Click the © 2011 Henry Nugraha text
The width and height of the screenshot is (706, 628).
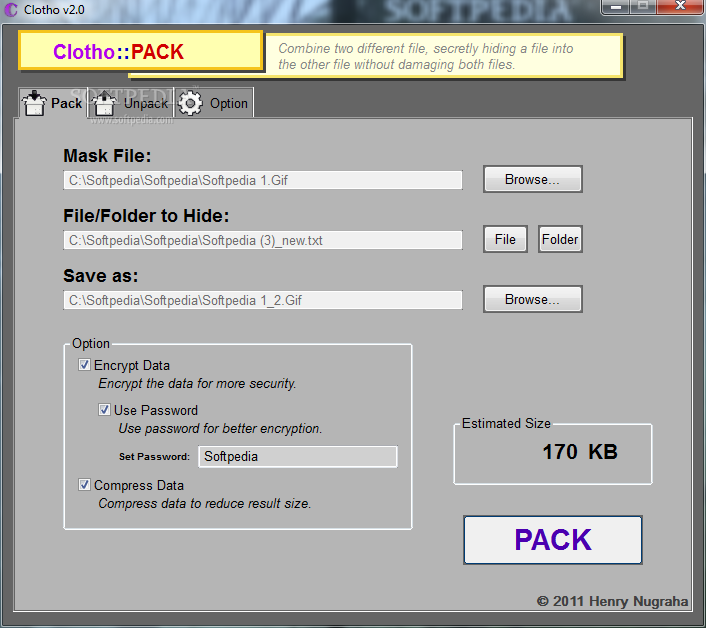point(612,601)
